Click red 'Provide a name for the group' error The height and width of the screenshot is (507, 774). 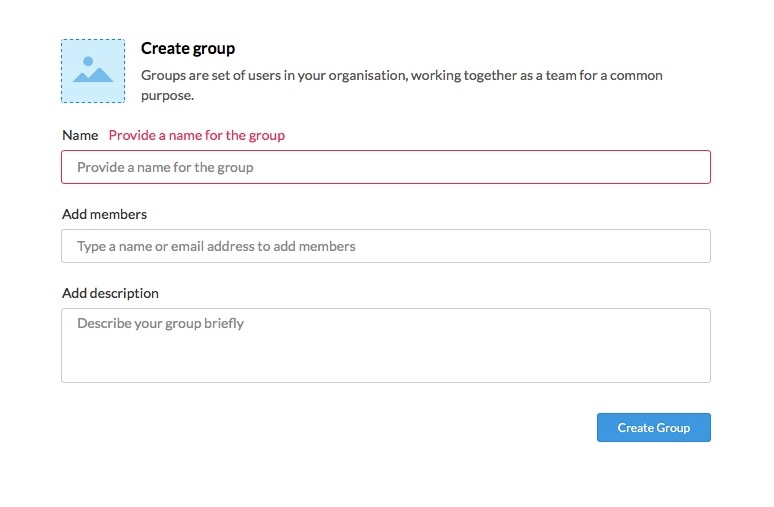coord(196,135)
